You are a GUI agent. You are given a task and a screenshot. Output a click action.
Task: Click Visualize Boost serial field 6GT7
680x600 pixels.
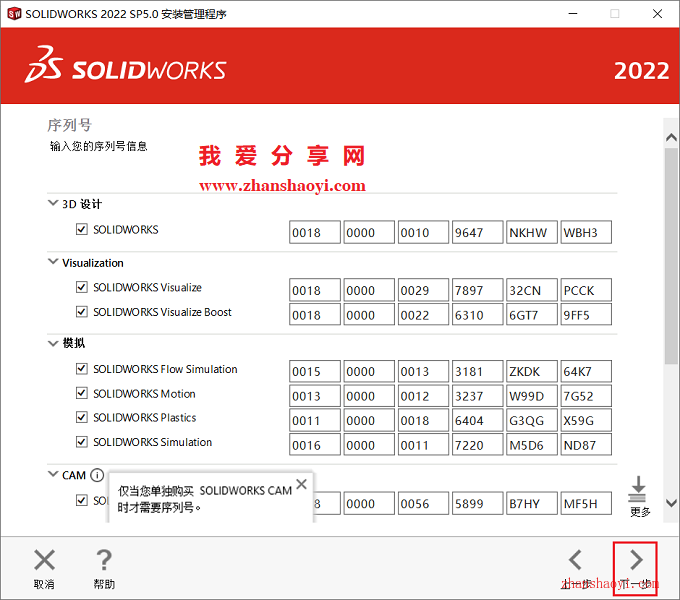click(532, 314)
